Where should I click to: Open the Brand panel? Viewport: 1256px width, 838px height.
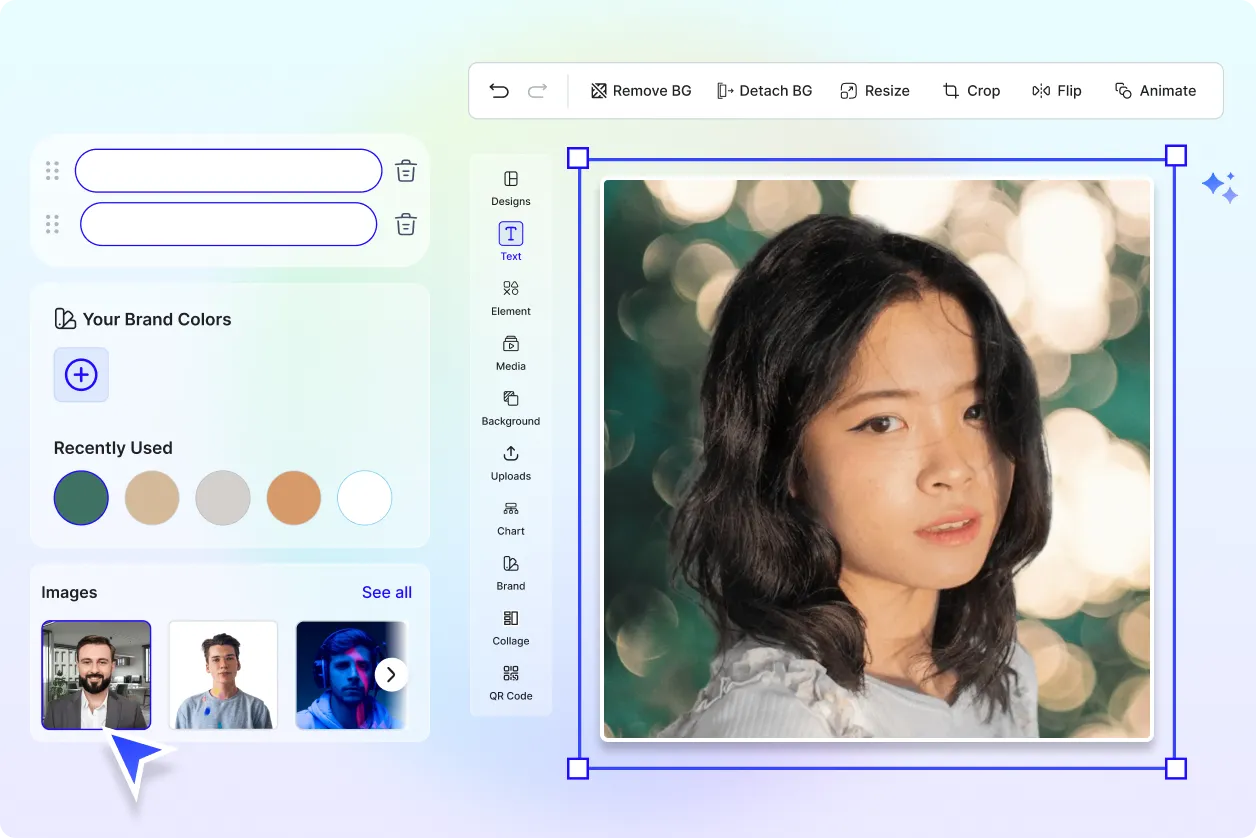(510, 572)
